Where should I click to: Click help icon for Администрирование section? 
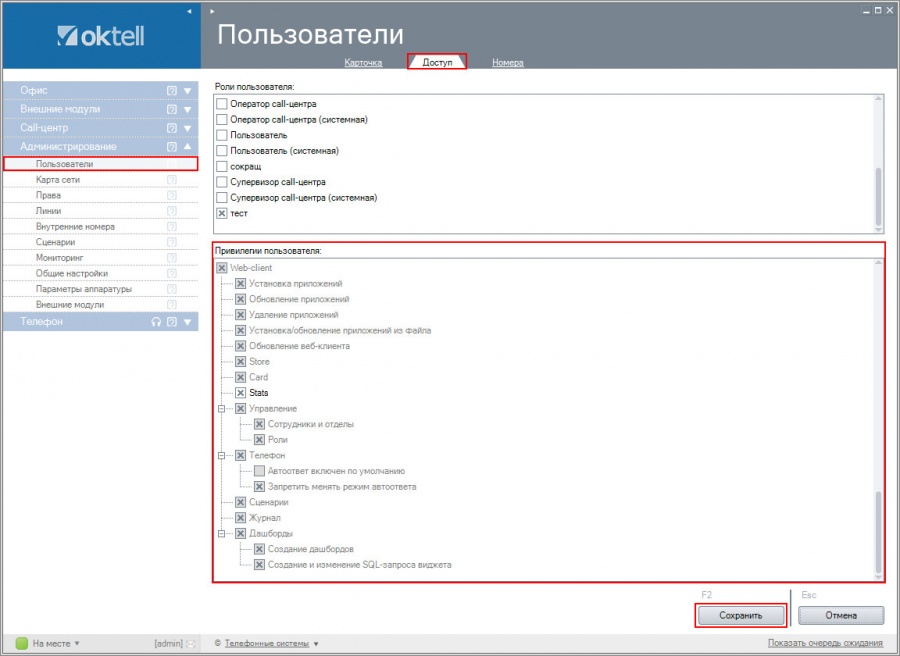point(172,147)
